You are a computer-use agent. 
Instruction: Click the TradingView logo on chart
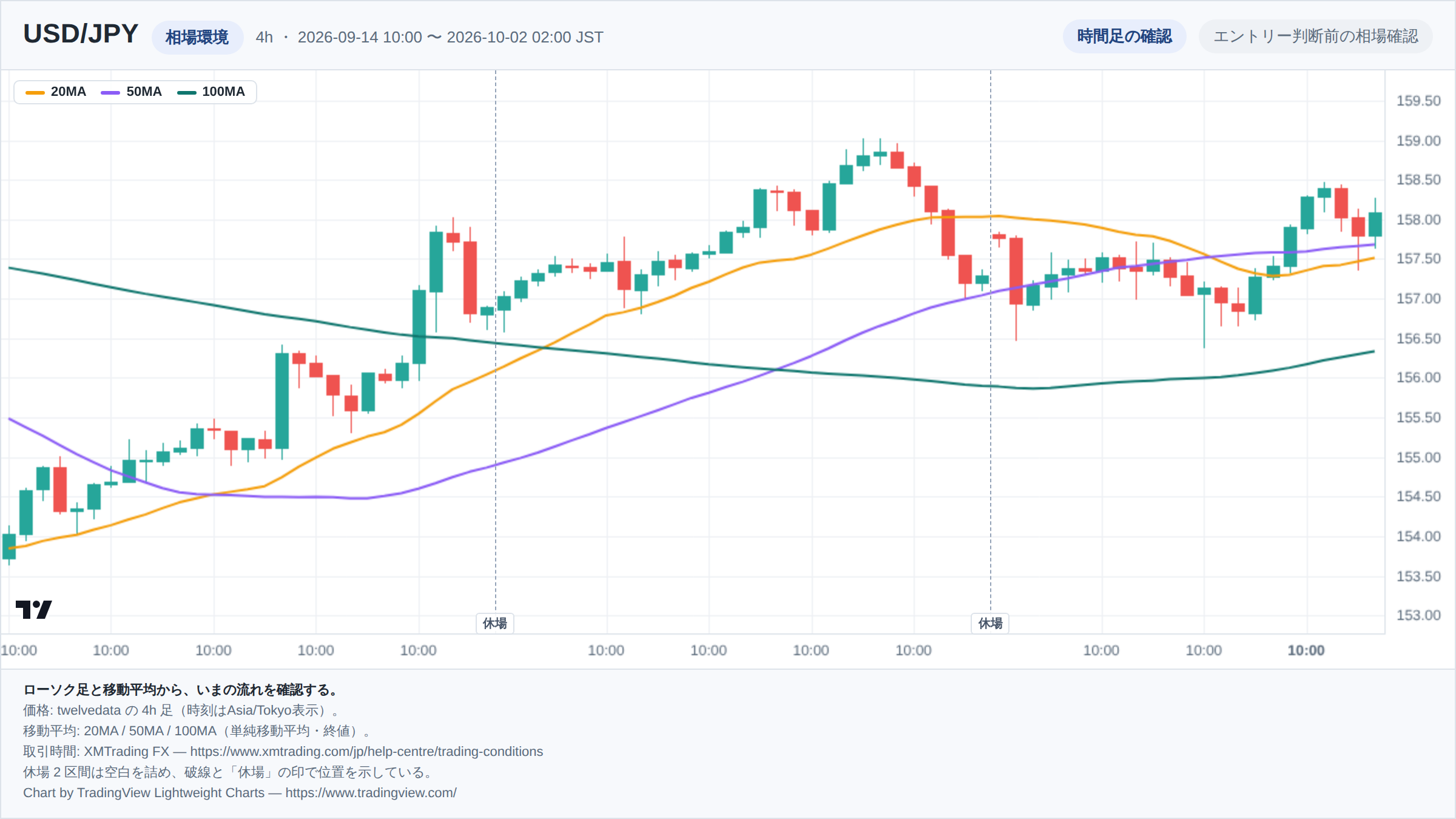(33, 609)
